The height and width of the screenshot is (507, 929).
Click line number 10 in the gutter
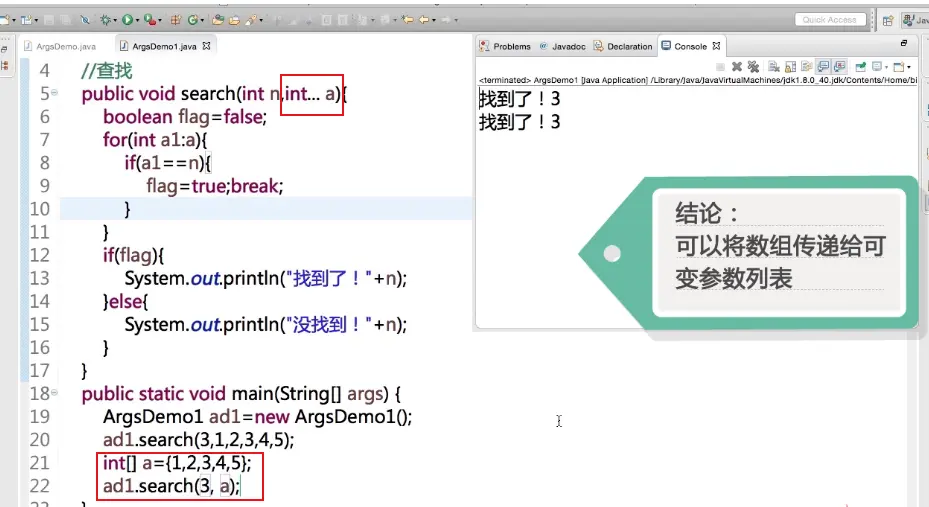(40, 209)
